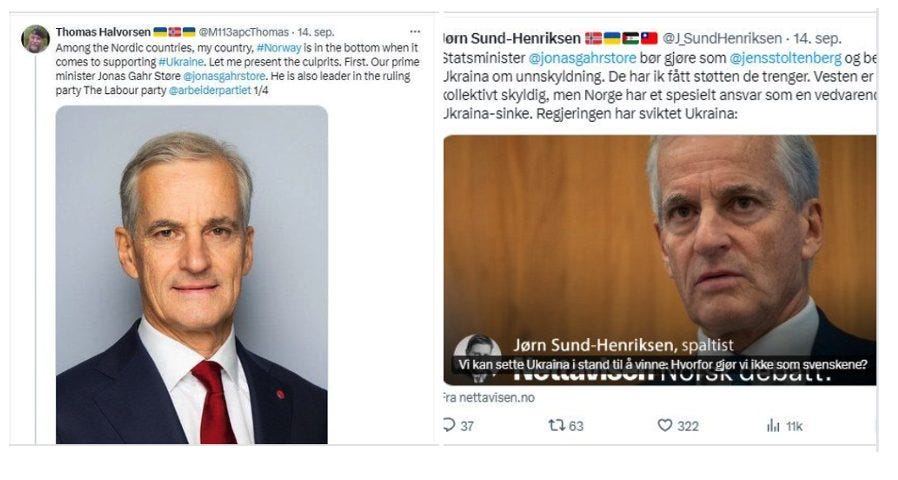Open the @arbeiderpartiet mention
The width and height of the screenshot is (898, 480).
click(210, 91)
